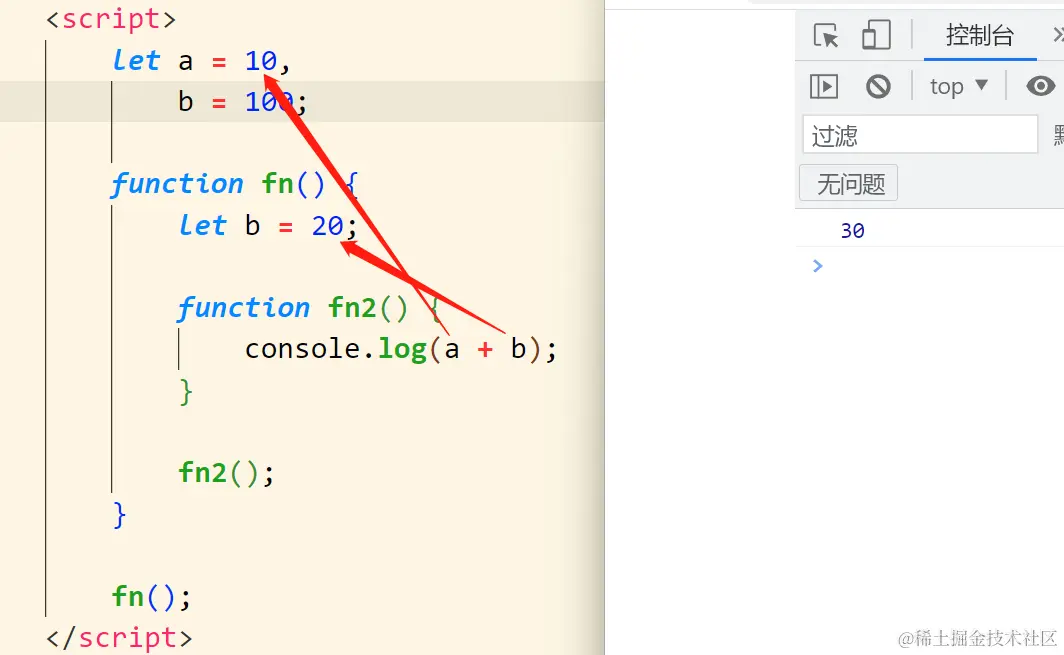Image resolution: width=1064 pixels, height=655 pixels.
Task: Clear the console with the ban icon
Action: point(878,86)
